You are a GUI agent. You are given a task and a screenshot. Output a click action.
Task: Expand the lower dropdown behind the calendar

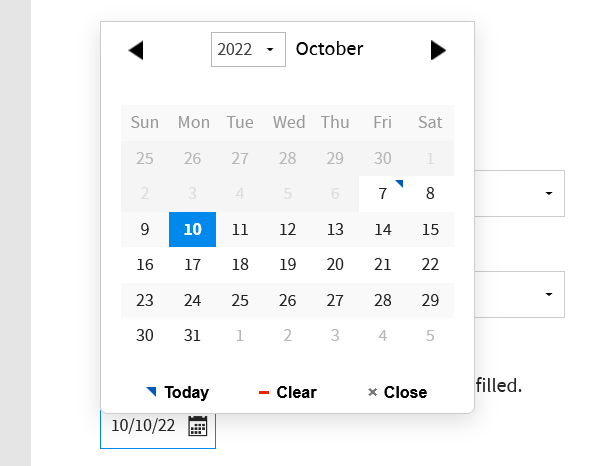click(x=519, y=294)
